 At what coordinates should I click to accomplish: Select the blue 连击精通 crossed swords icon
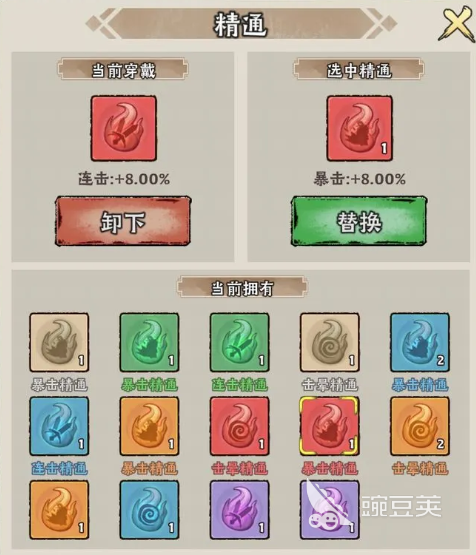click(59, 426)
